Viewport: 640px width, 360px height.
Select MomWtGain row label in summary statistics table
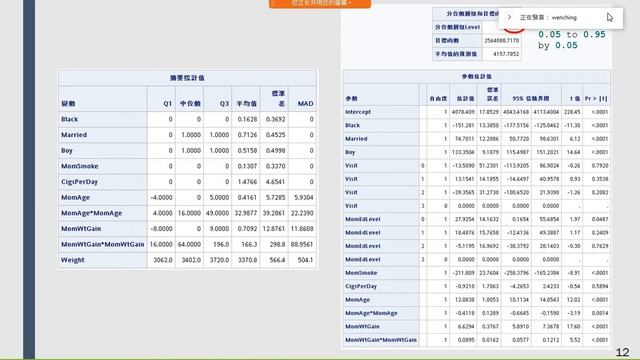point(81,229)
